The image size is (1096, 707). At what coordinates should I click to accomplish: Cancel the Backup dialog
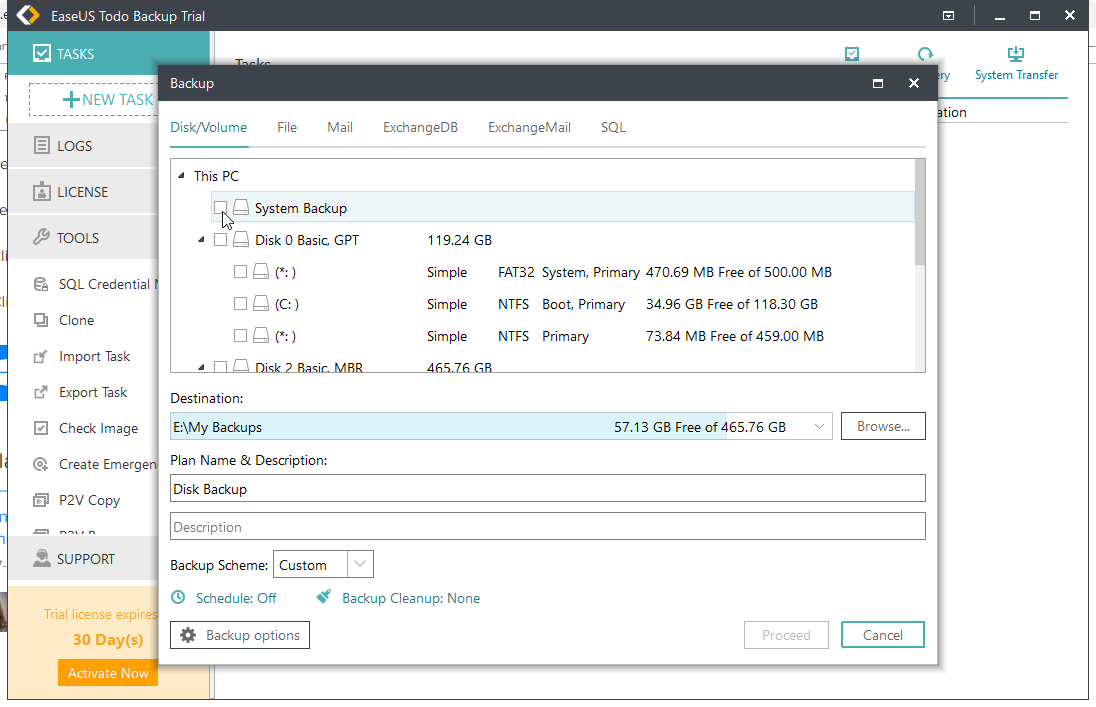(883, 635)
